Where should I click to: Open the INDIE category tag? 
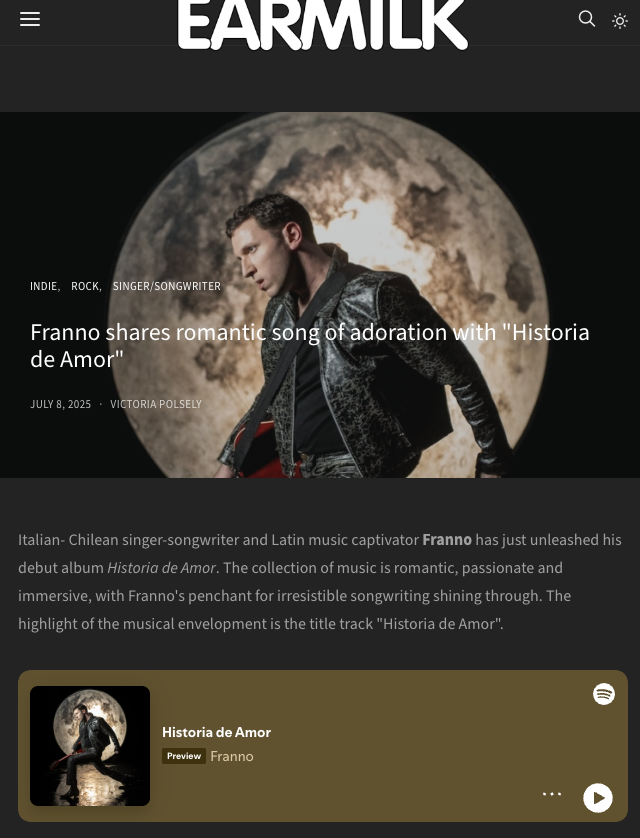pyautogui.click(x=44, y=286)
